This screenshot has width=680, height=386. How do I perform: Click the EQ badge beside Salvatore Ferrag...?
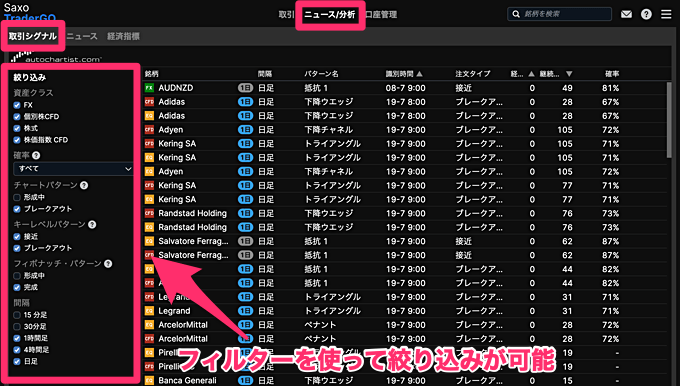point(149,241)
